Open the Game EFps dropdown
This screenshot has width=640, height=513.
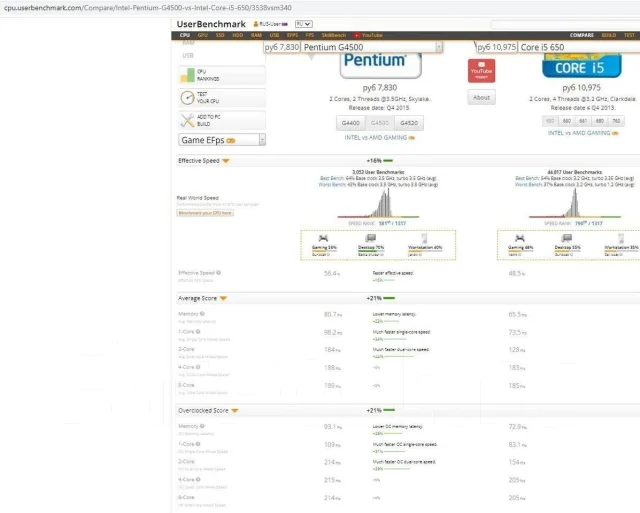(222, 140)
